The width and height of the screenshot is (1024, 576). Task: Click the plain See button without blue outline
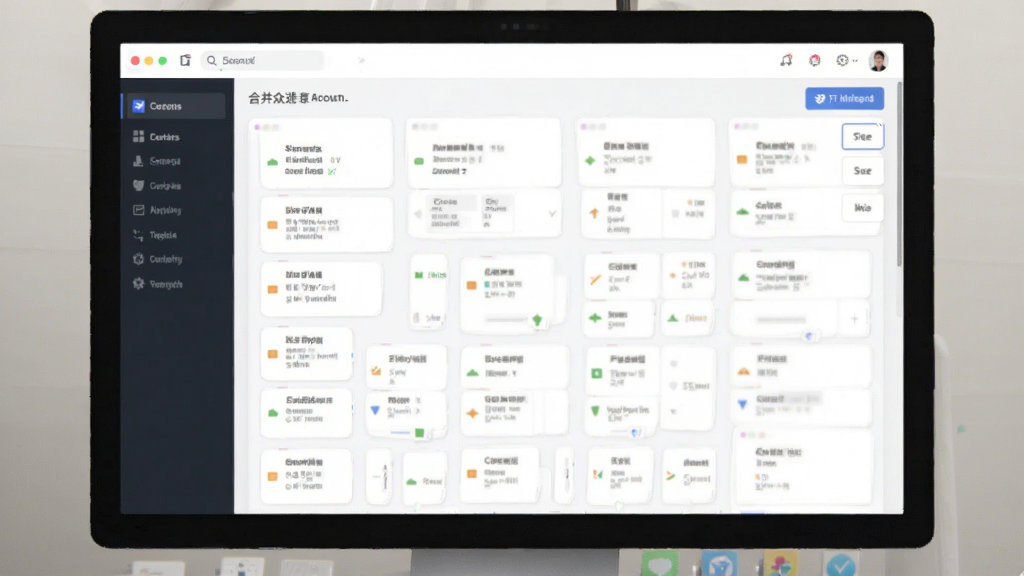(x=862, y=170)
